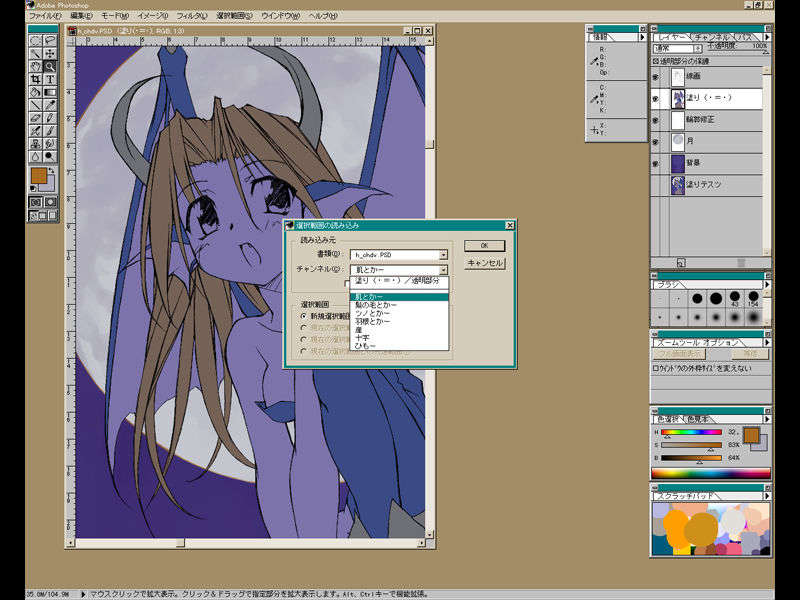
Task: Switch to Standard mode icon in toolbox
Action: [36, 202]
